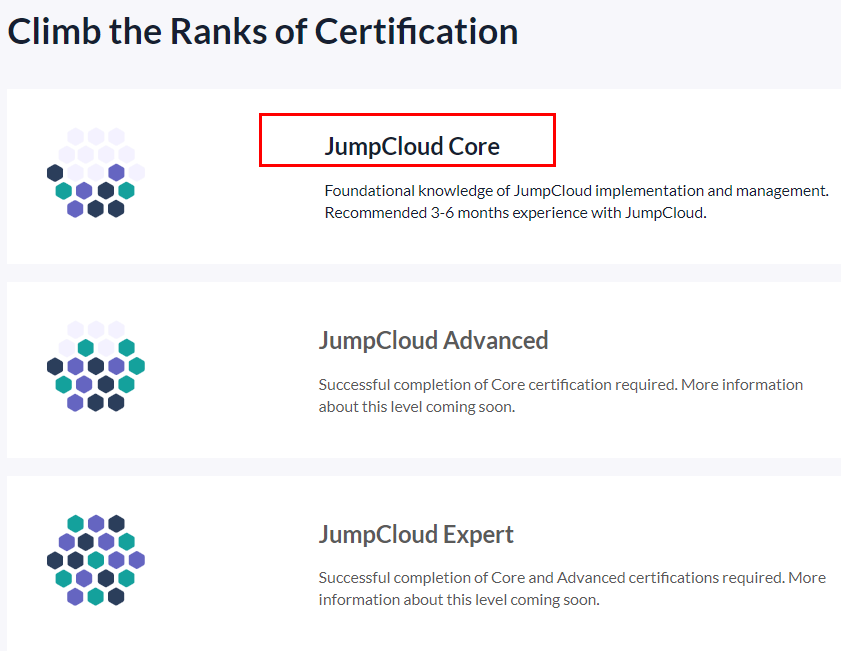Select the rightmost teal hexagon in Advanced badge
Screen dimensions: 841x651
137,366
